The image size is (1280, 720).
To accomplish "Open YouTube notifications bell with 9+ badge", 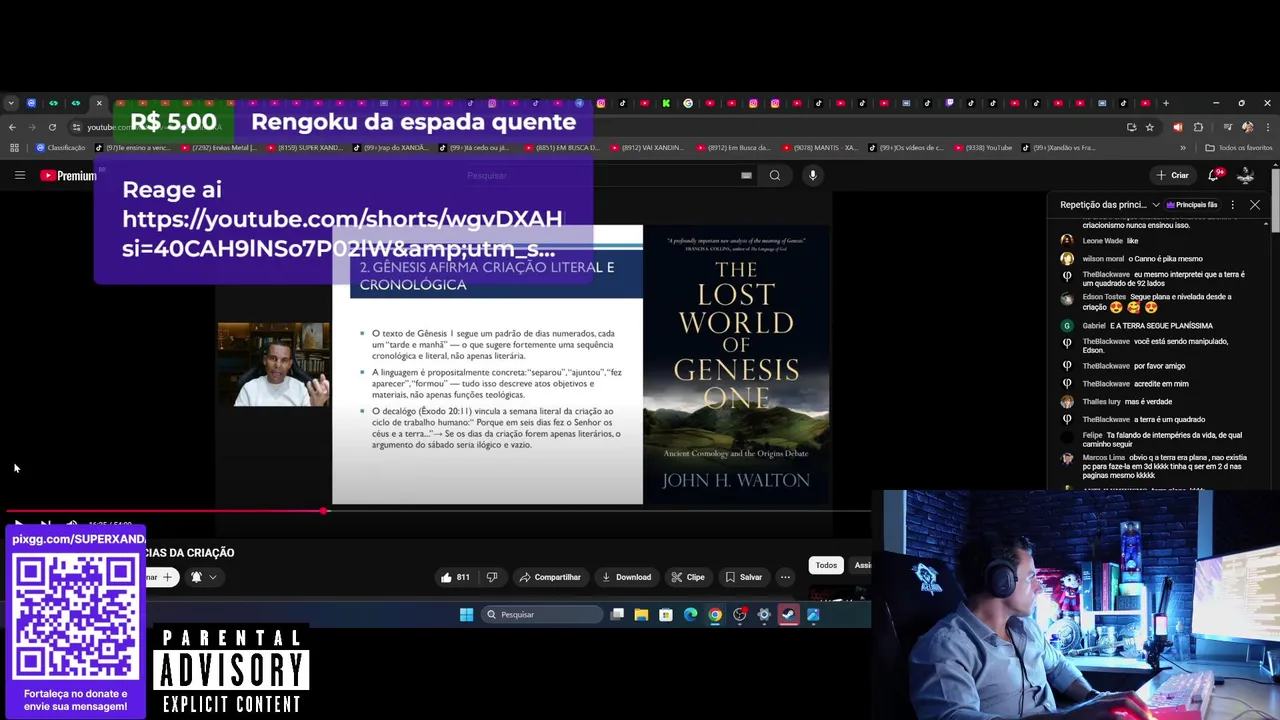I will pyautogui.click(x=1214, y=175).
